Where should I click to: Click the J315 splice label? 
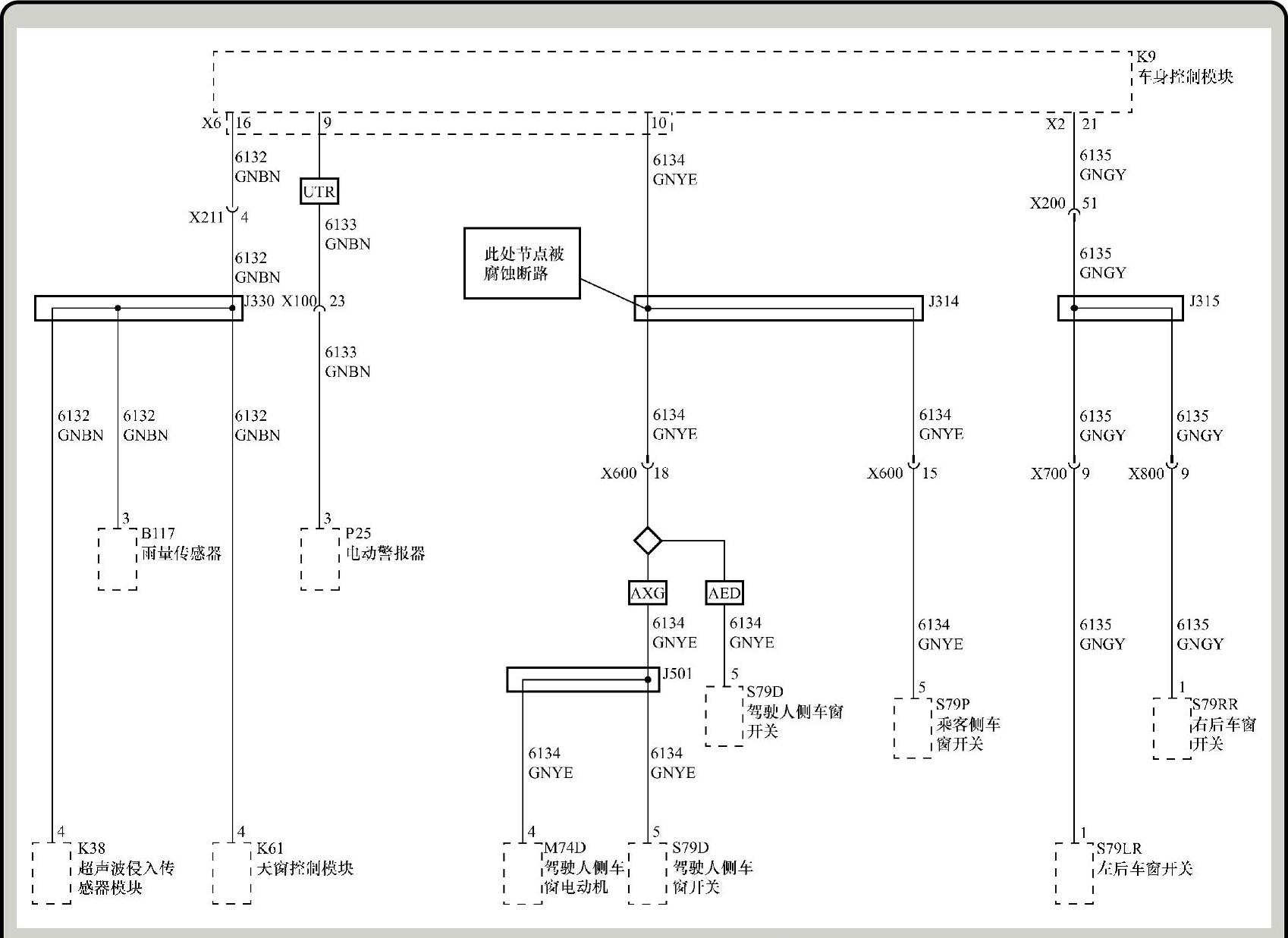[1204, 301]
